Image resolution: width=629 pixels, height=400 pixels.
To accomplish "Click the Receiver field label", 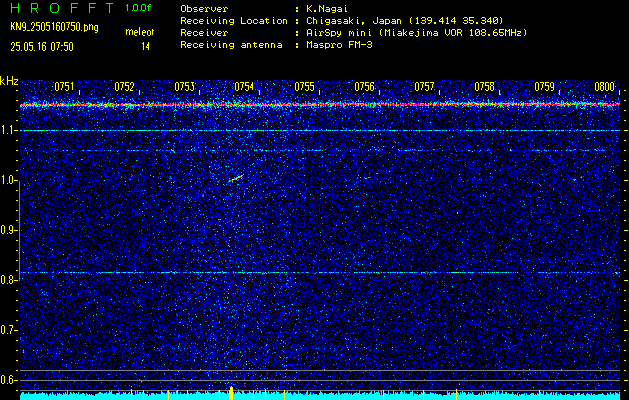I will pyautogui.click(x=204, y=33).
